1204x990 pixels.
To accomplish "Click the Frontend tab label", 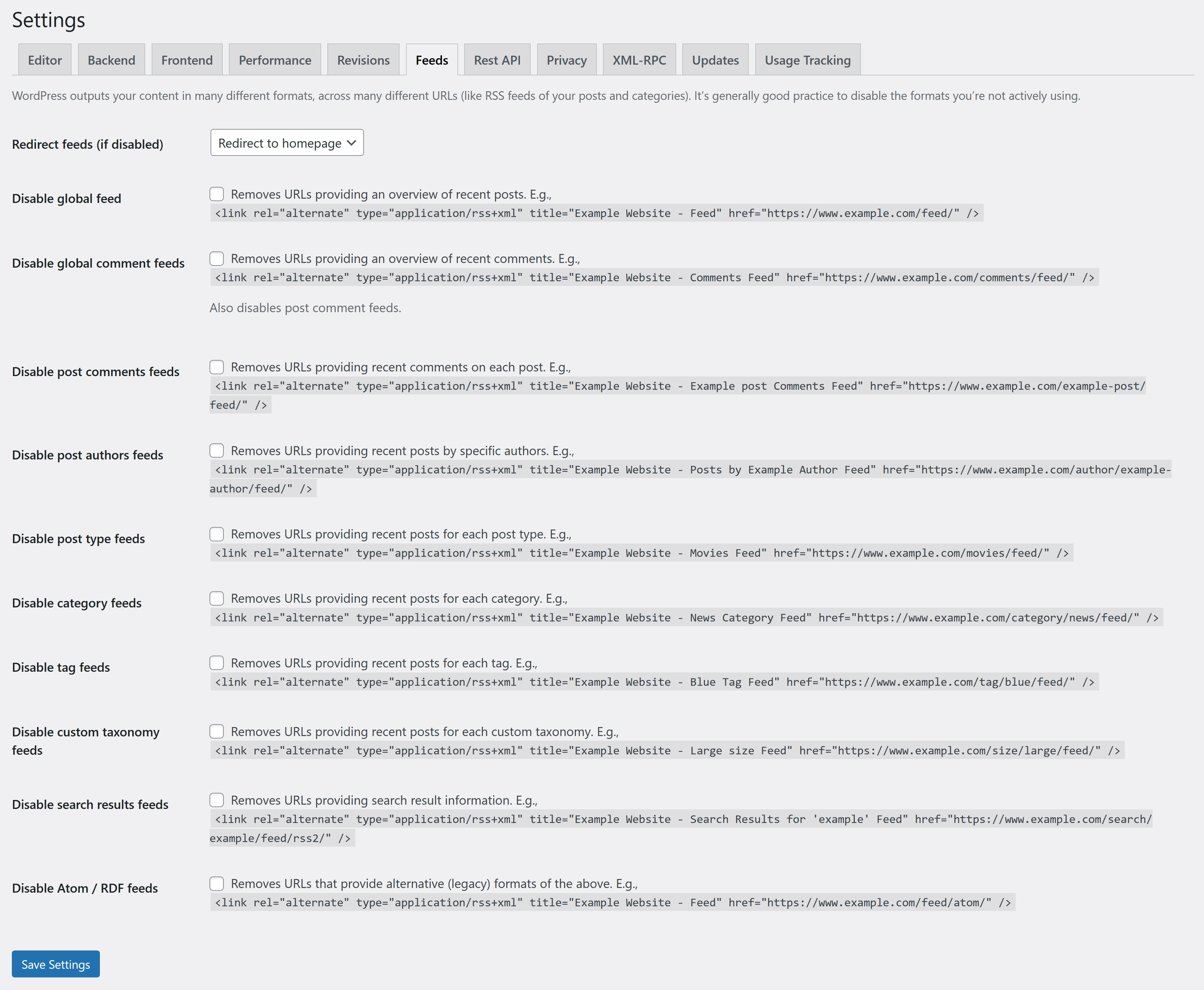I will click(x=187, y=59).
